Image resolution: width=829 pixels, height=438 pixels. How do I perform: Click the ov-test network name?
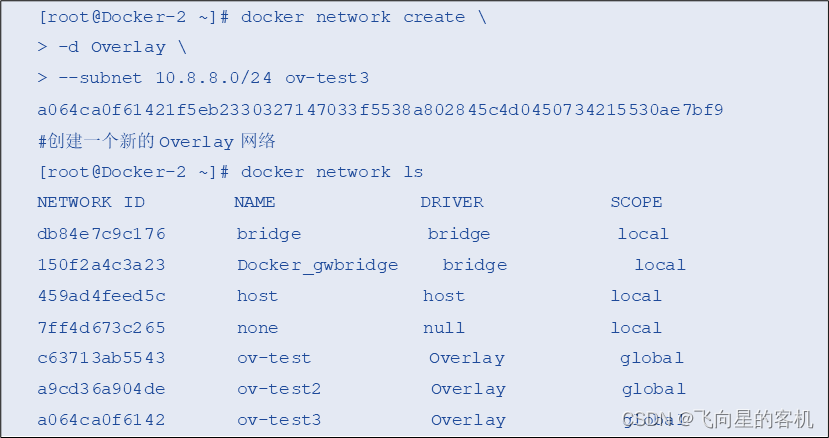pyautogui.click(x=274, y=358)
